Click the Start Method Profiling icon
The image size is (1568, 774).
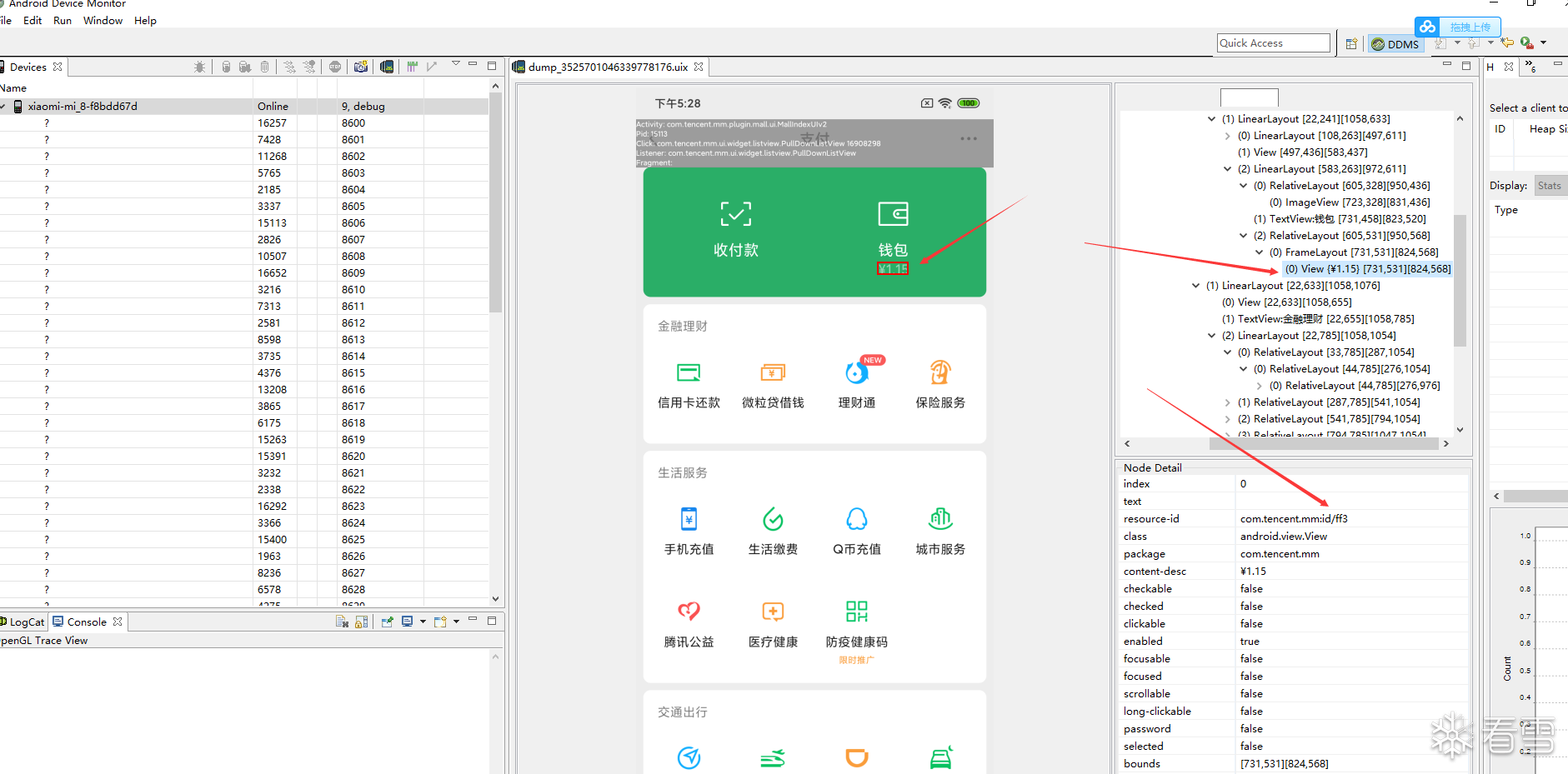309,67
